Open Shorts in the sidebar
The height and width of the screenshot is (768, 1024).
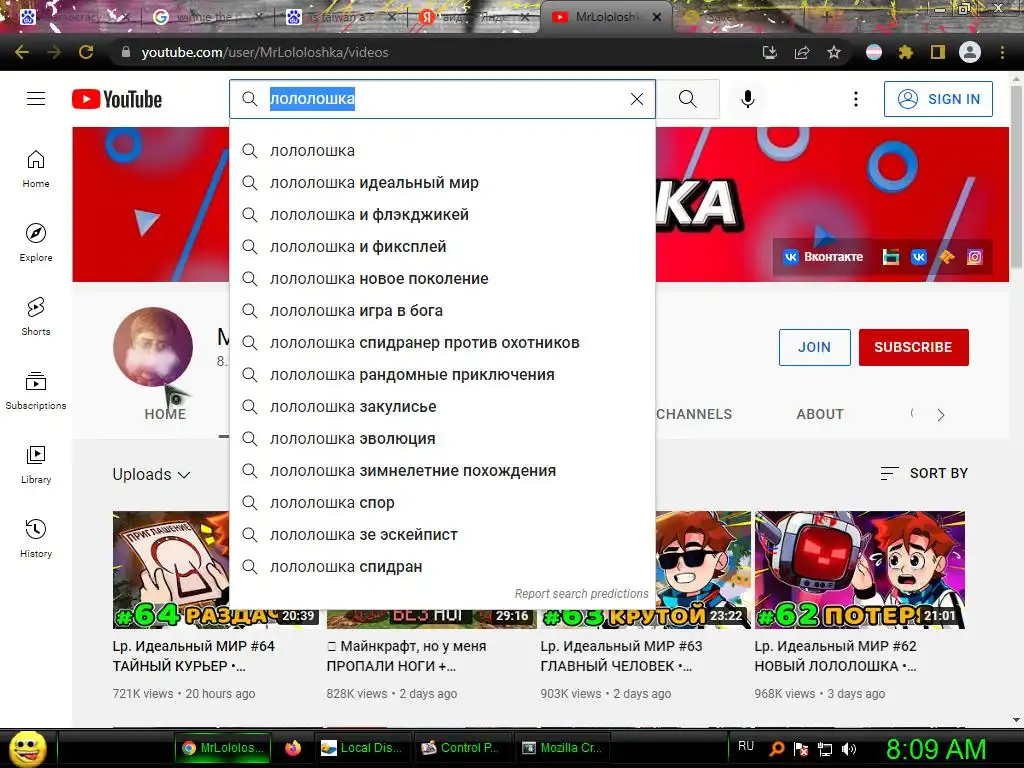(36, 317)
